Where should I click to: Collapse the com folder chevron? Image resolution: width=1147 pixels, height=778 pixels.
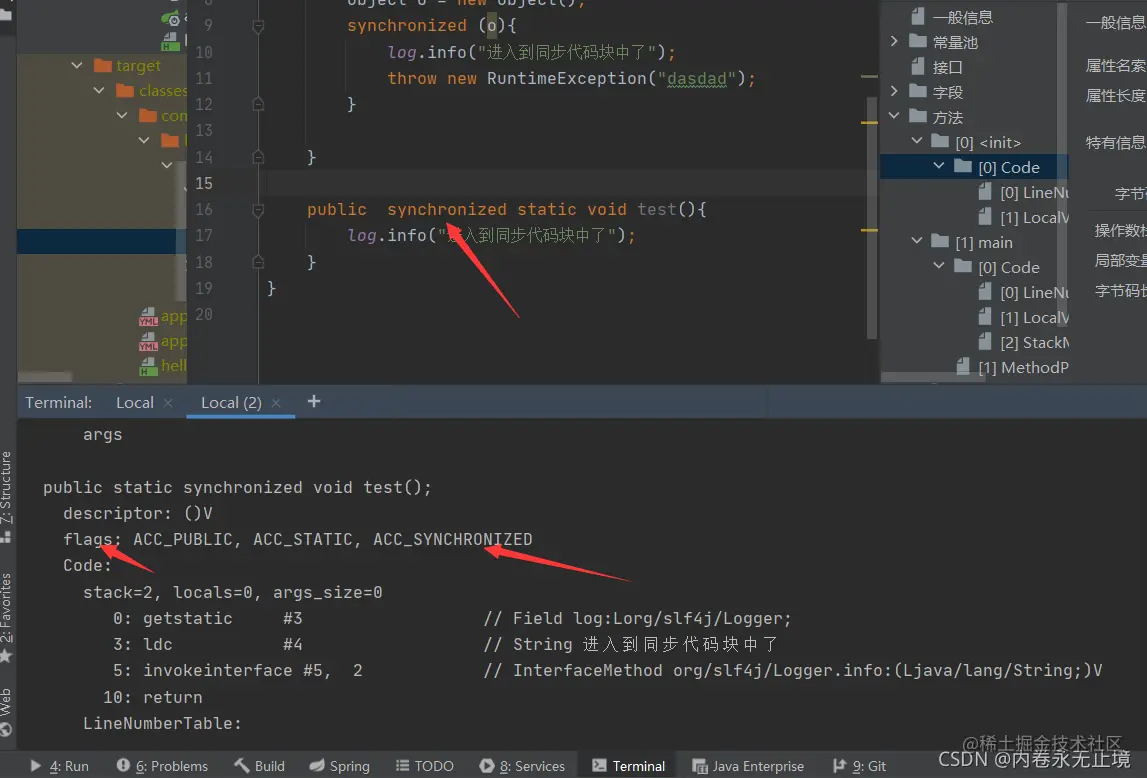click(122, 116)
